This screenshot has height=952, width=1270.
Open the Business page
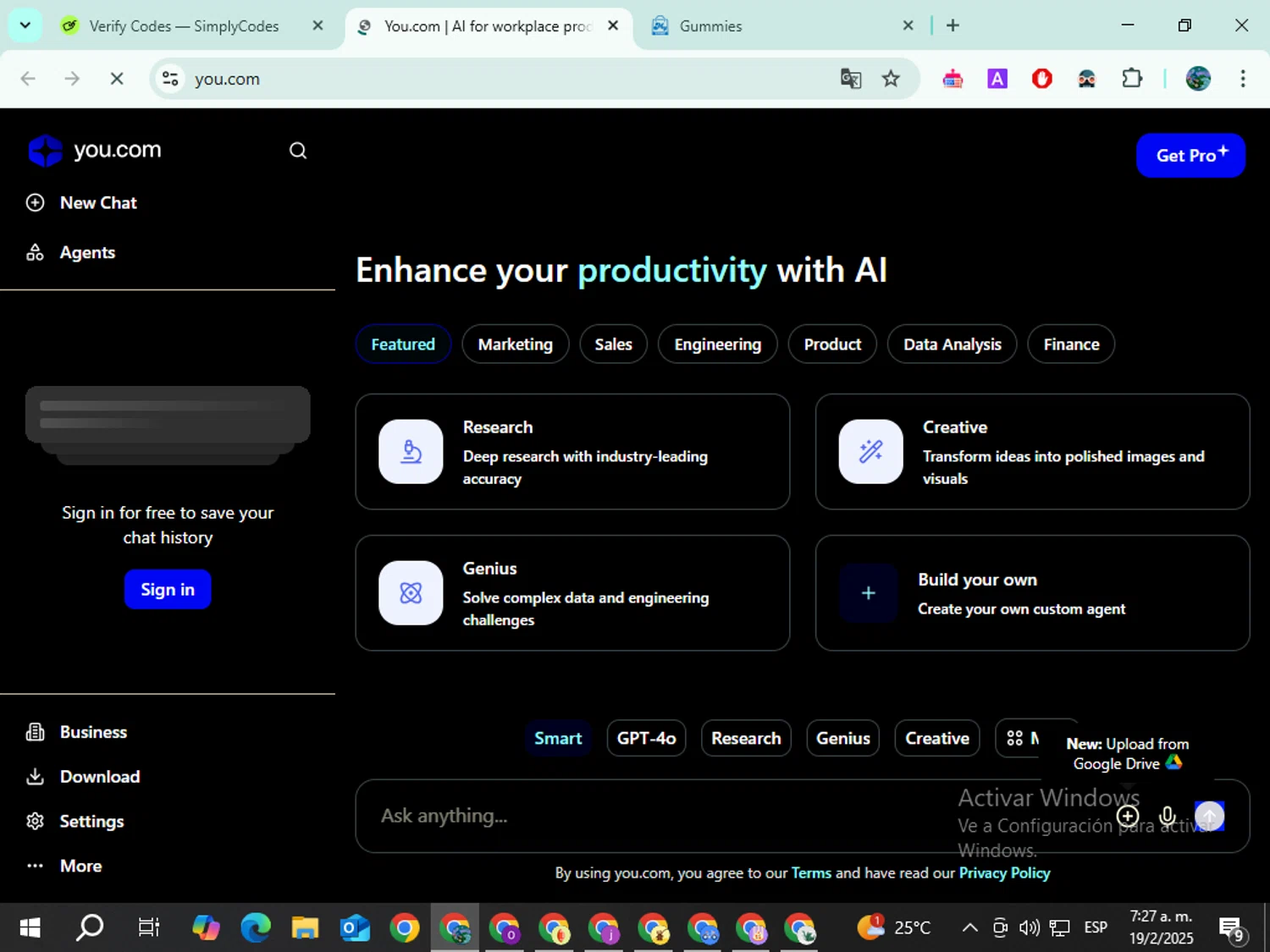(x=77, y=732)
